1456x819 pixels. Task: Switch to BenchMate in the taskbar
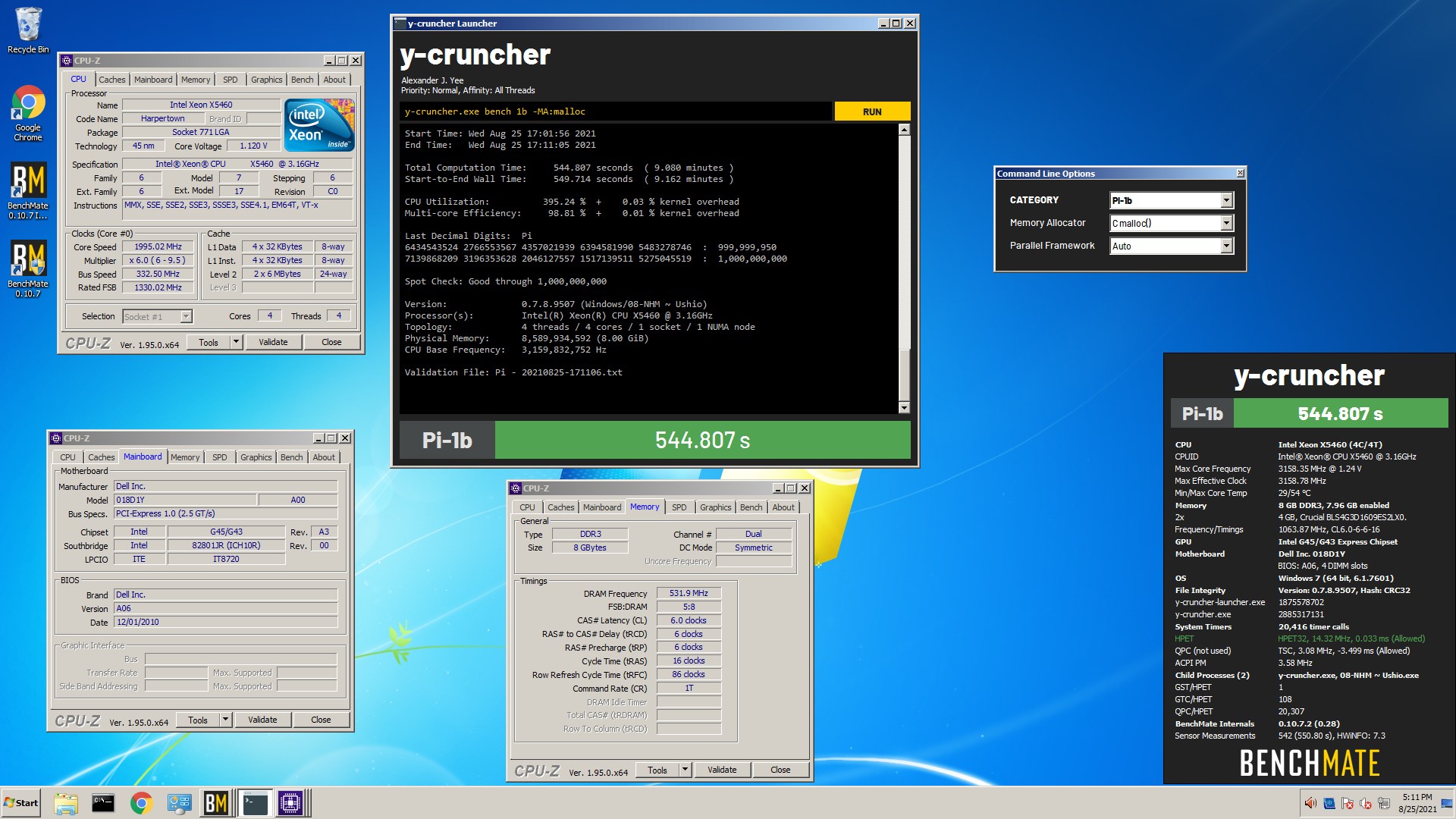click(x=216, y=803)
